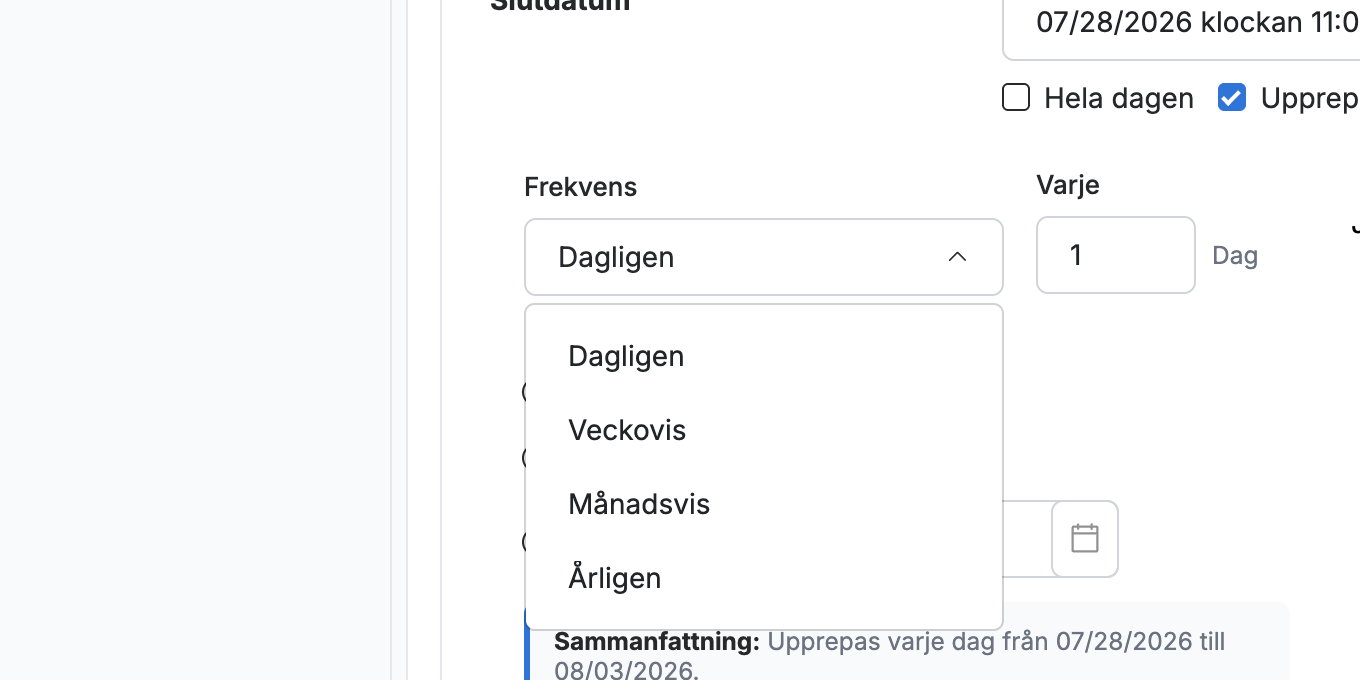The image size is (1360, 680).
Task: Uncheck the blue Upprepa checkbox
Action: [x=1232, y=98]
